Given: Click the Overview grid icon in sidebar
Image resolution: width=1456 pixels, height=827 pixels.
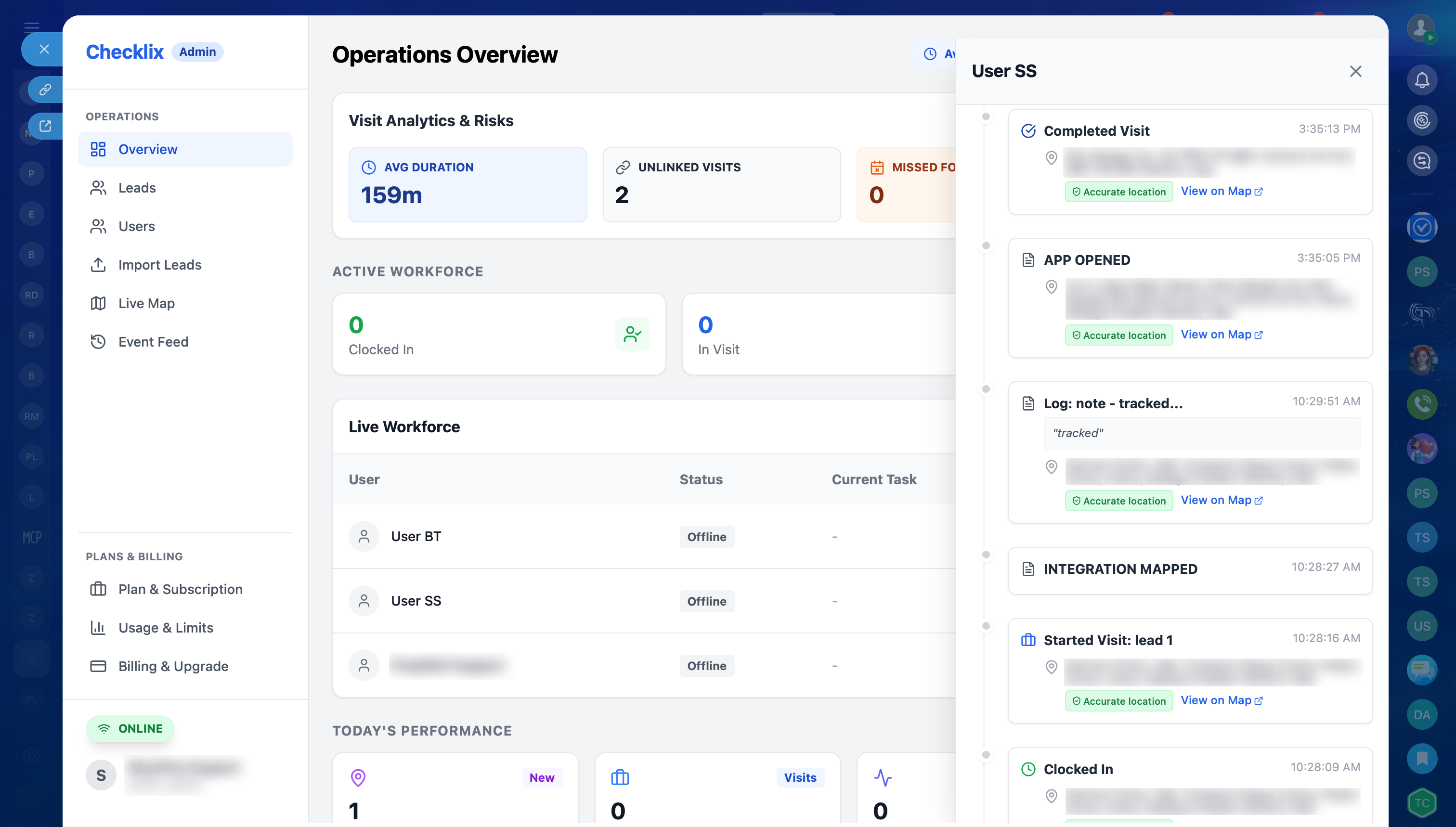Looking at the screenshot, I should [x=98, y=149].
